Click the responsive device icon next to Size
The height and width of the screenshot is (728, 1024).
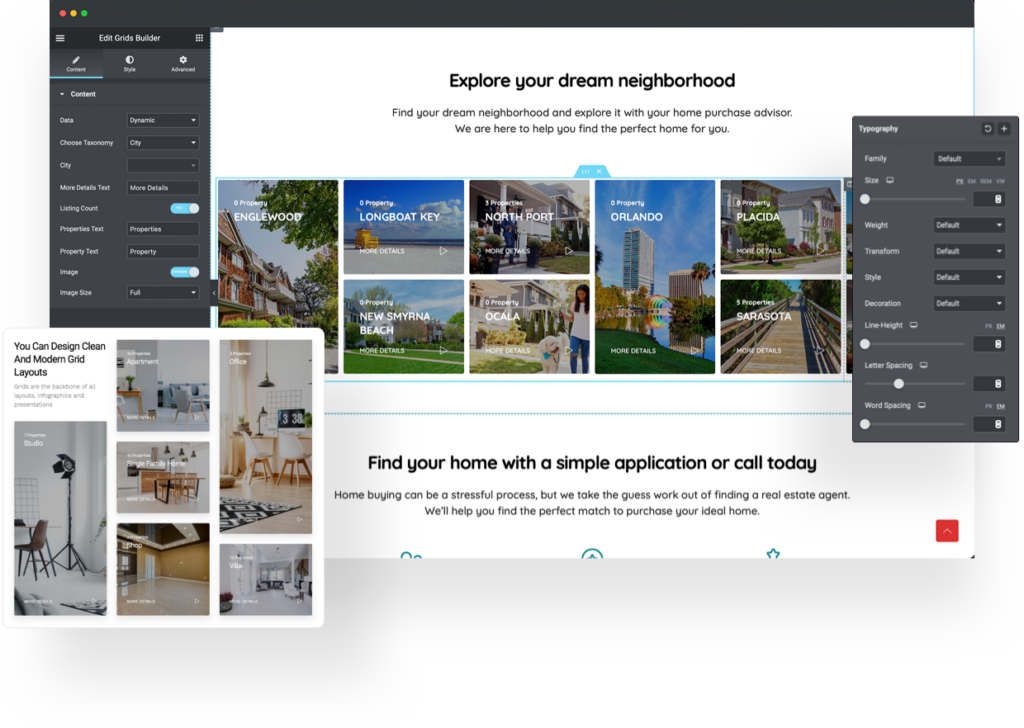890,181
